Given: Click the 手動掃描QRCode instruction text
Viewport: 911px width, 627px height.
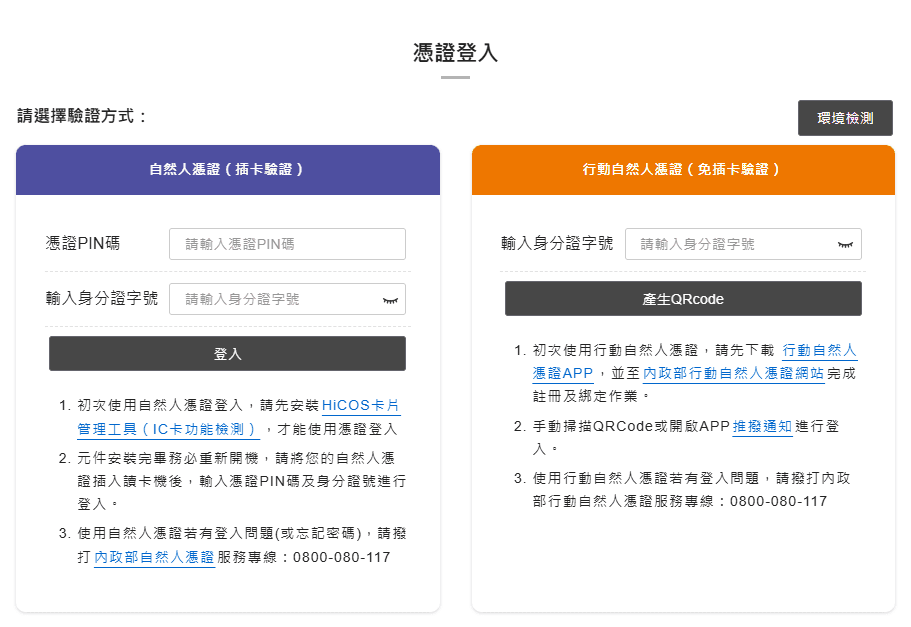Looking at the screenshot, I should tap(686, 438).
